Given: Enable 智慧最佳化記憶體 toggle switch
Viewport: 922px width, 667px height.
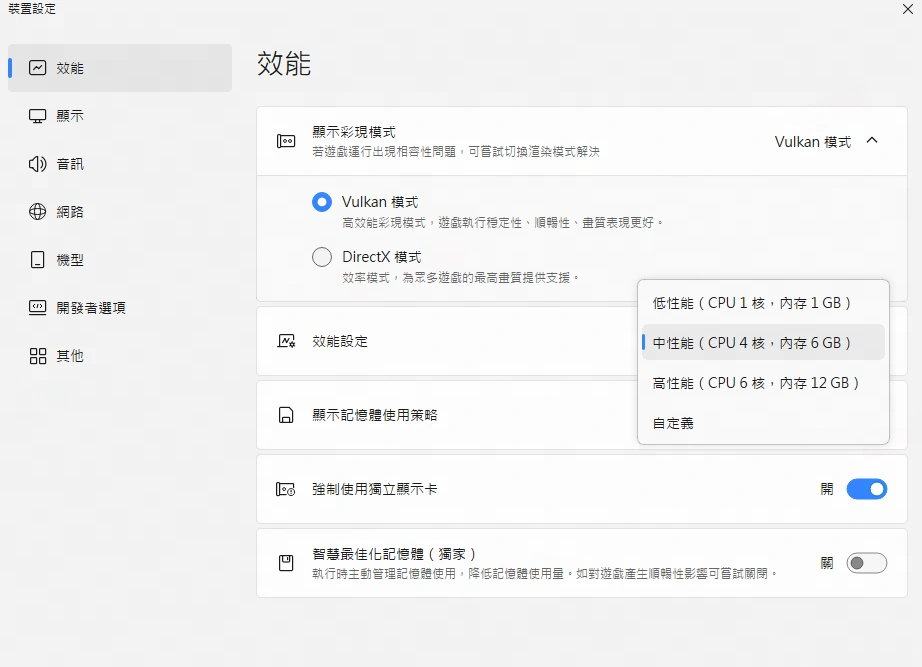Looking at the screenshot, I should point(867,563).
